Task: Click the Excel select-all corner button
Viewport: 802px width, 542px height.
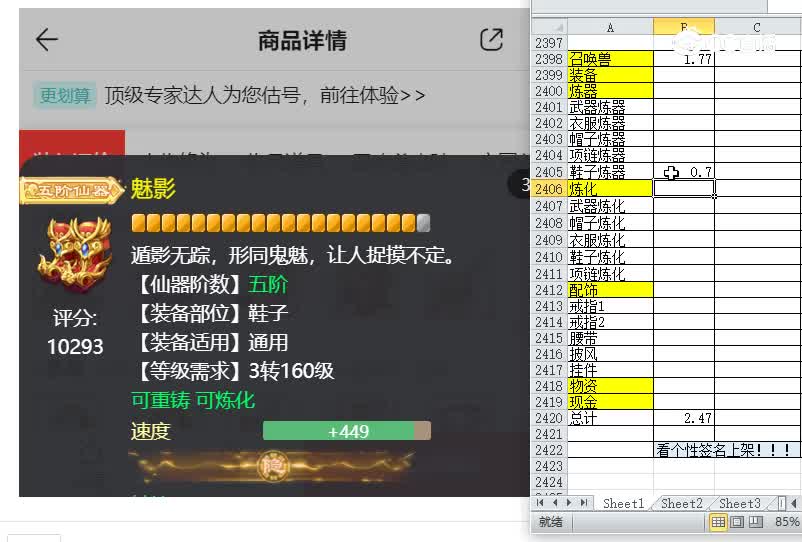Action: tap(550, 27)
